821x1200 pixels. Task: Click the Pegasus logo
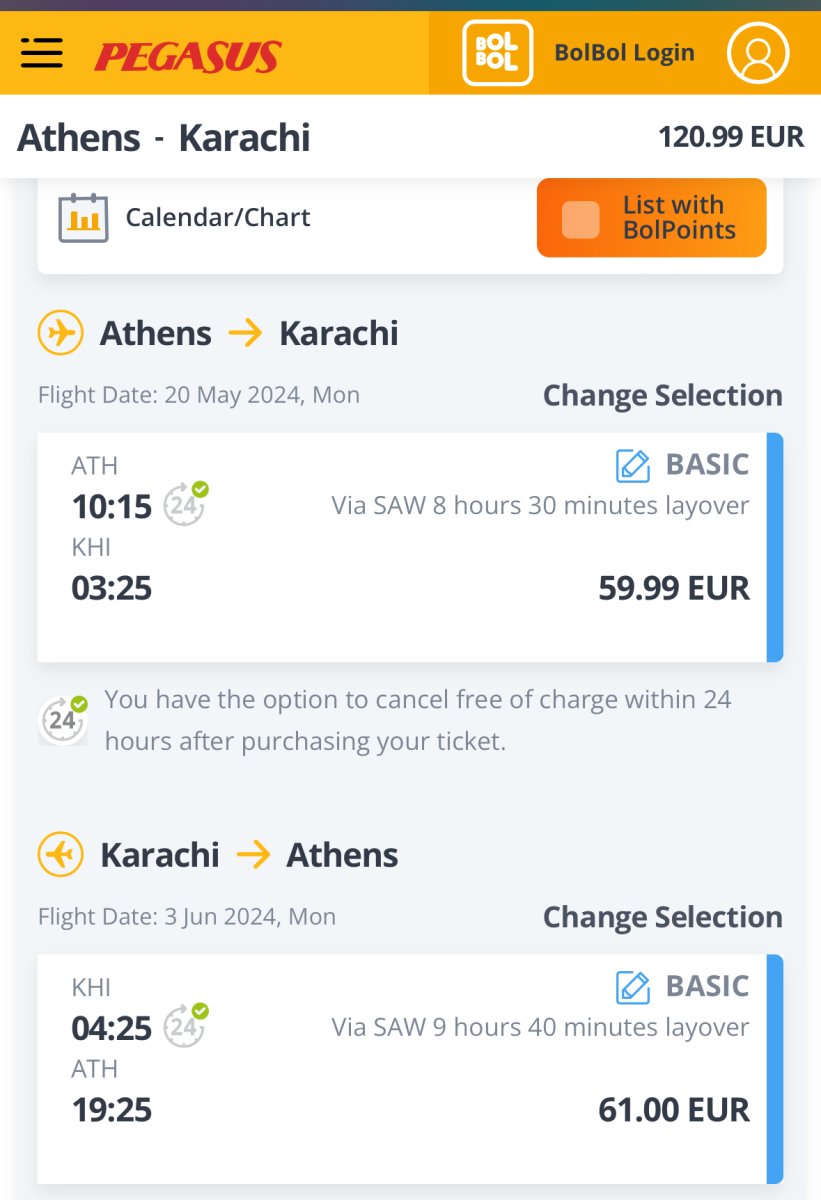188,56
